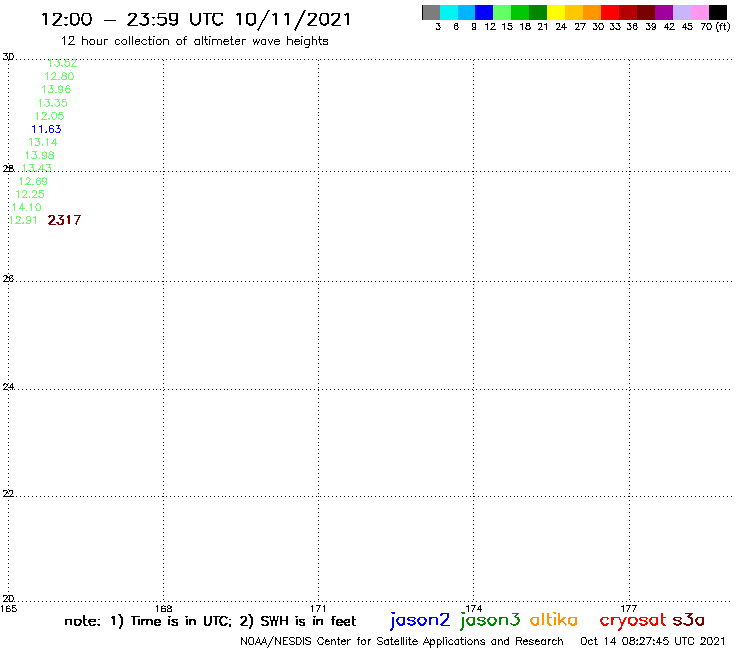740x650 pixels.
Task: Click the cyan swatch in the color legend
Action: click(x=449, y=12)
